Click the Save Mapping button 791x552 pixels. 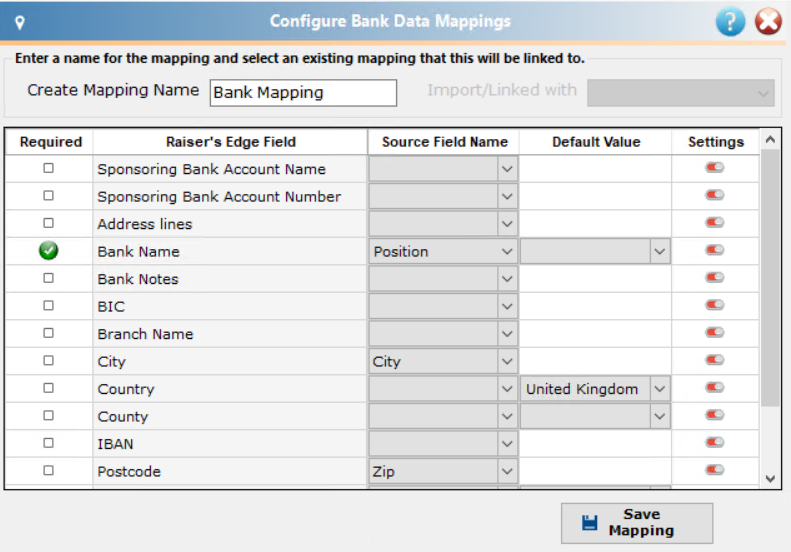pyautogui.click(x=637, y=523)
